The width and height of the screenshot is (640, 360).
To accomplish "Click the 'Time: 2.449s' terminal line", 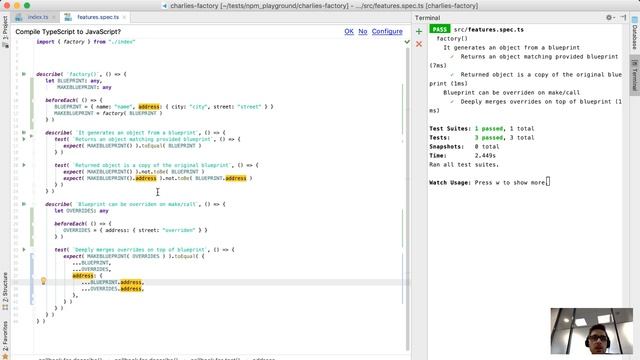I will click(x=462, y=156).
